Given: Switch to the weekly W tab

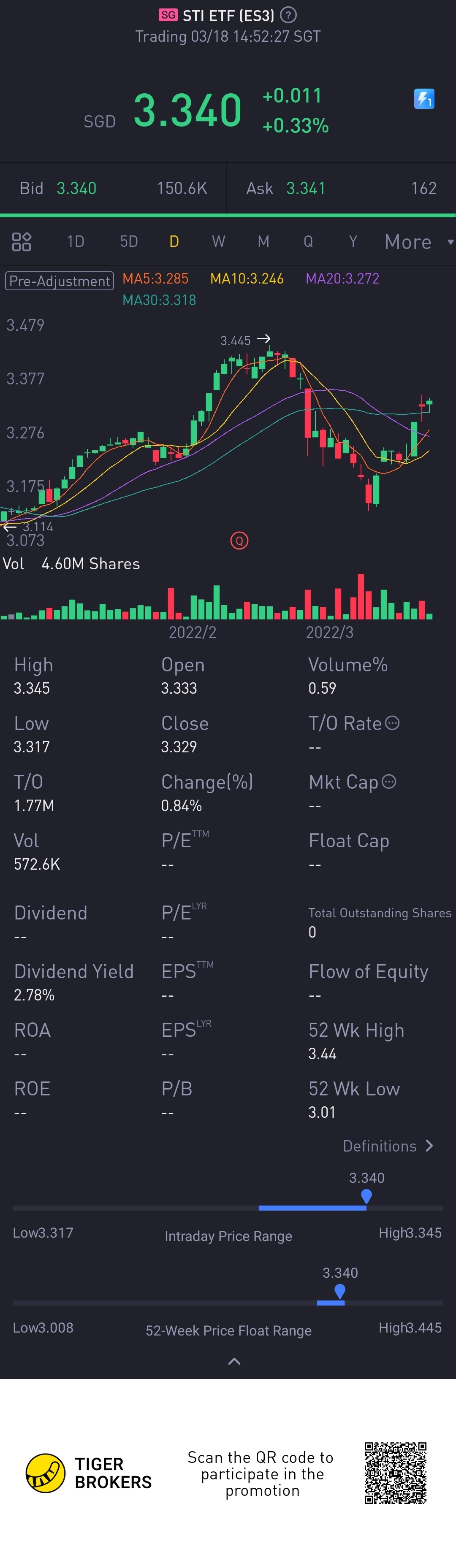Looking at the screenshot, I should pos(218,242).
